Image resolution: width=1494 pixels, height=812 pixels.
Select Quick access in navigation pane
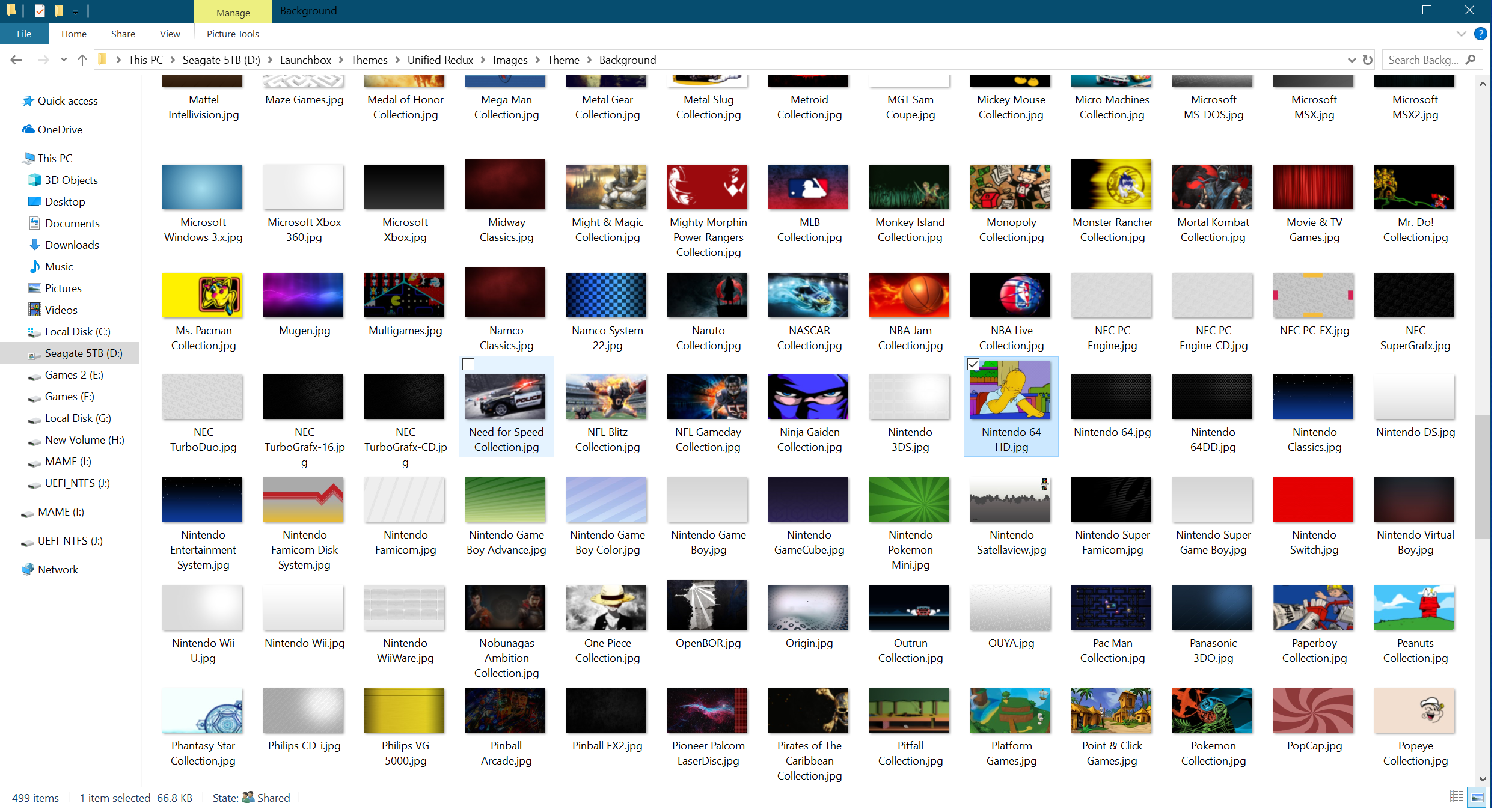(67, 100)
